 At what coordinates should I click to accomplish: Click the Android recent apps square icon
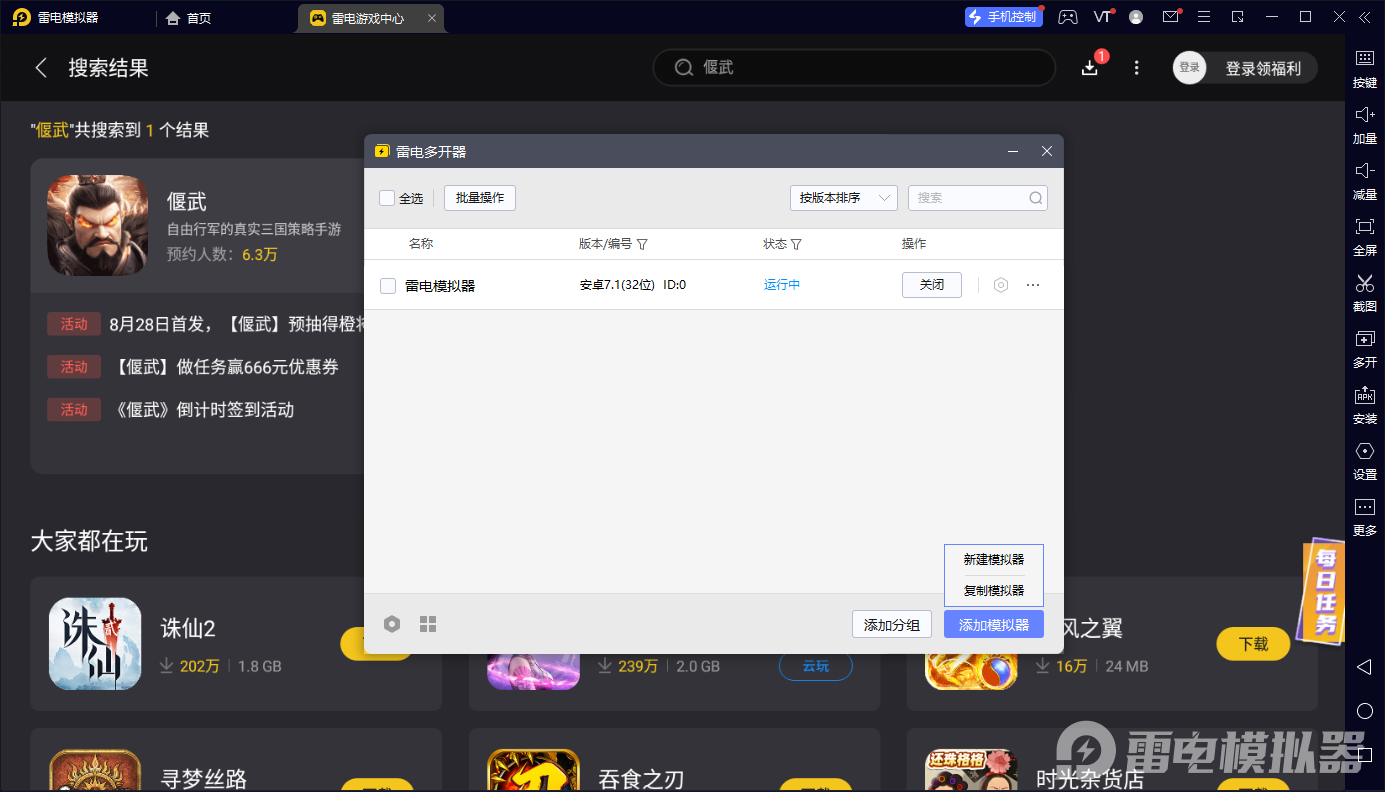(1364, 755)
